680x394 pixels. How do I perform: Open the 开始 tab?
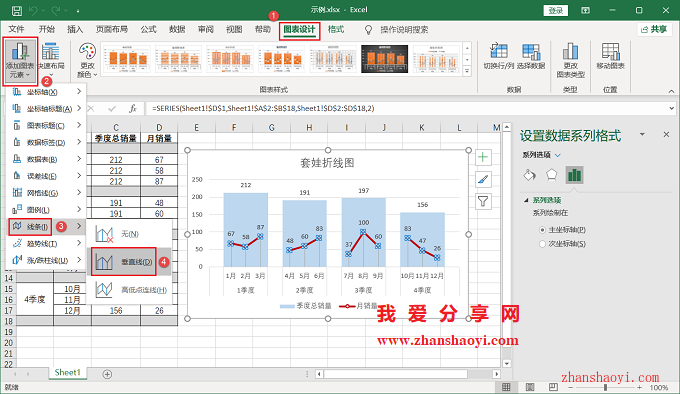(x=46, y=29)
